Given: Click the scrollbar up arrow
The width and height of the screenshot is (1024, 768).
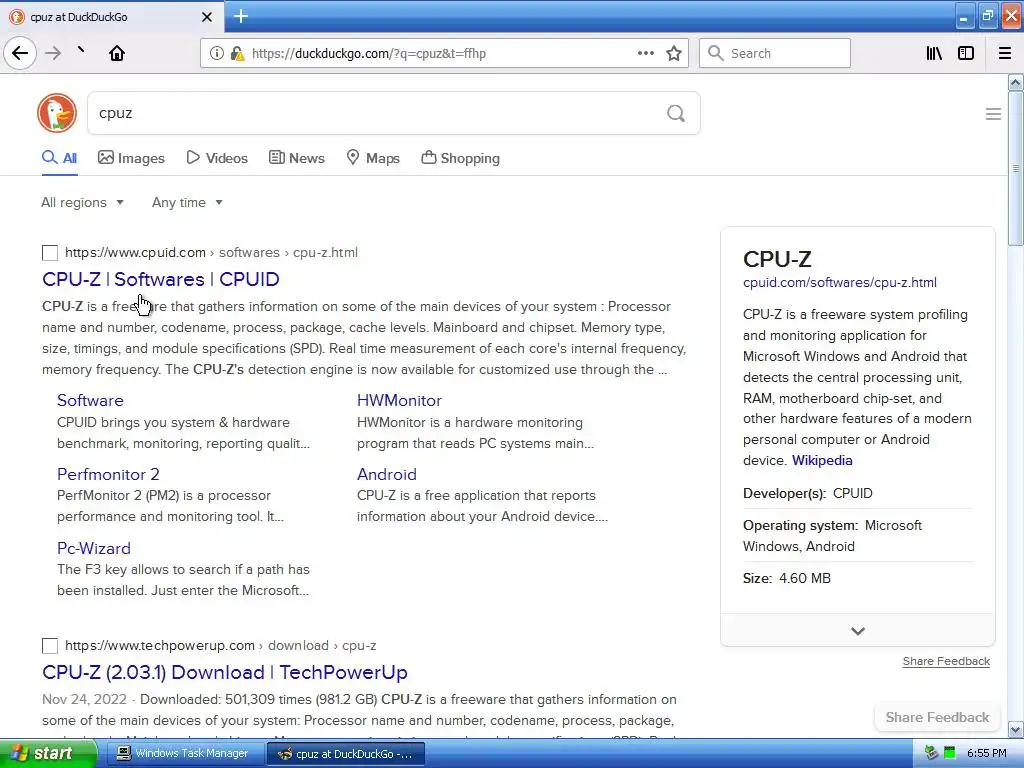Looking at the screenshot, I should [x=1015, y=82].
